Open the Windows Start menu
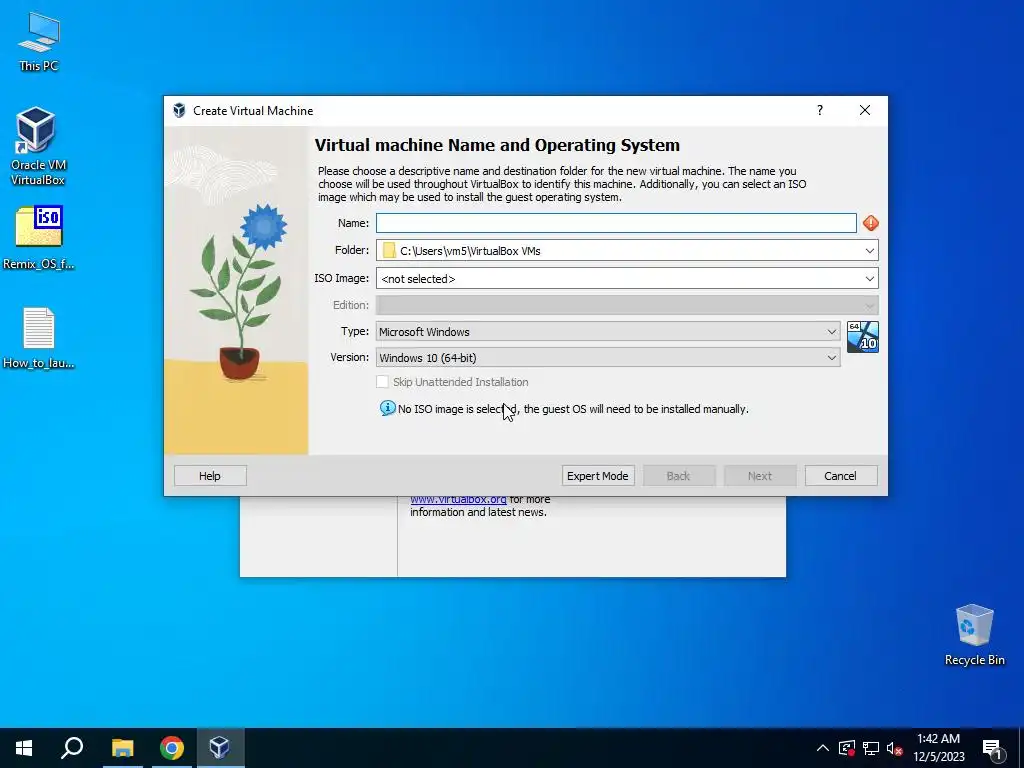The width and height of the screenshot is (1024, 768). (24, 748)
